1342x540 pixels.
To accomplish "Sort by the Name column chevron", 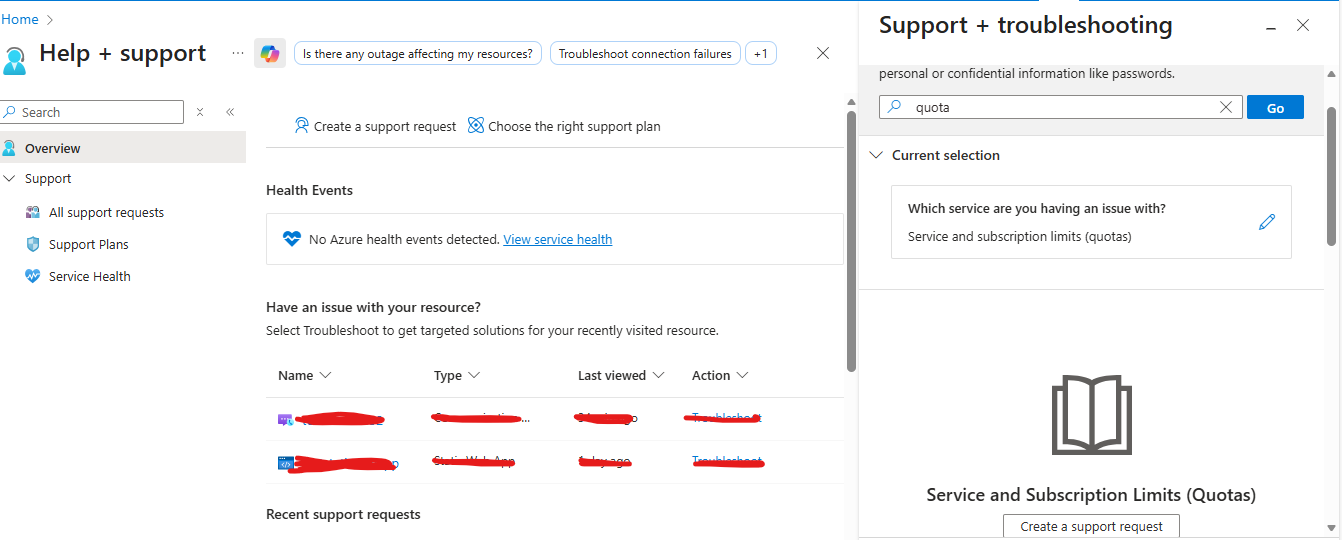I will pos(325,376).
